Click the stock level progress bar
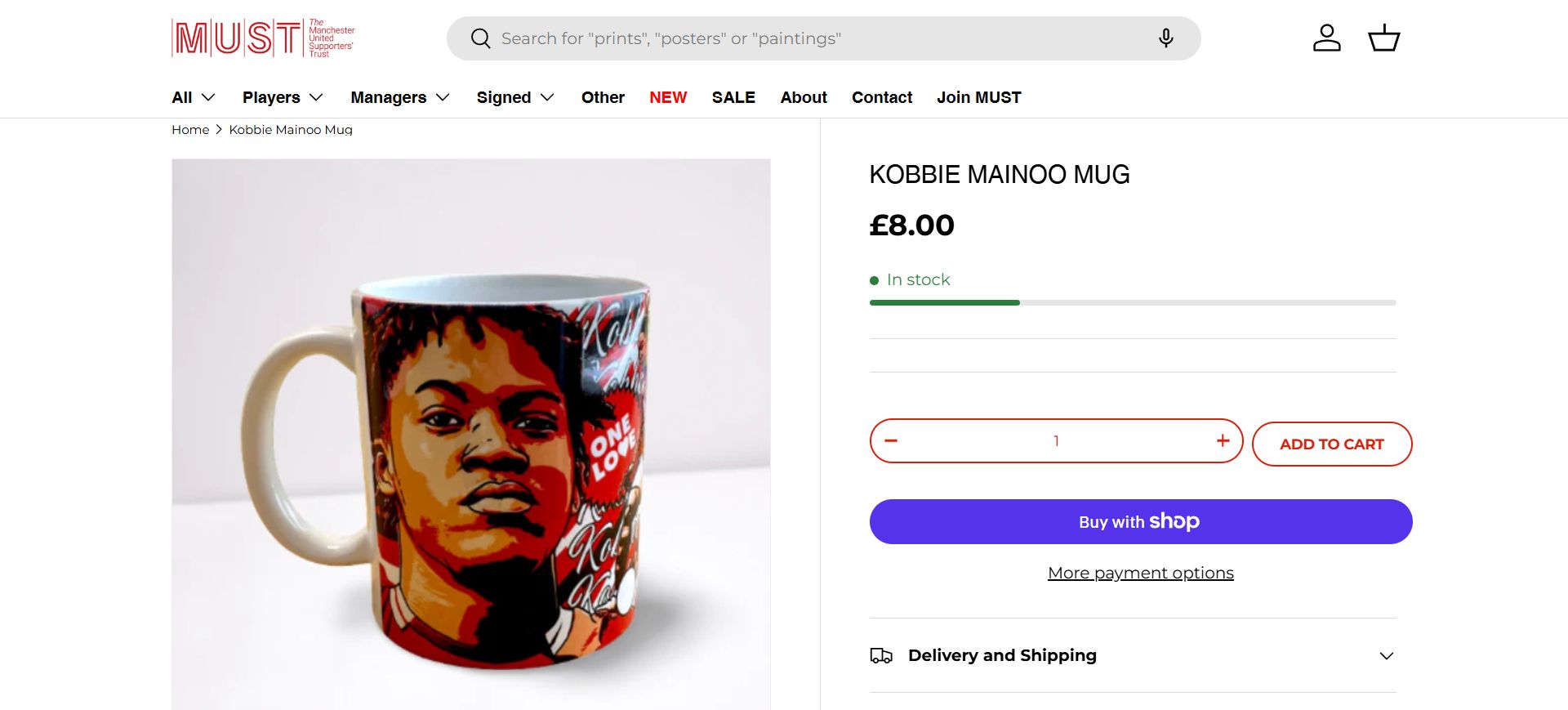Image resolution: width=1568 pixels, height=710 pixels. click(1133, 302)
